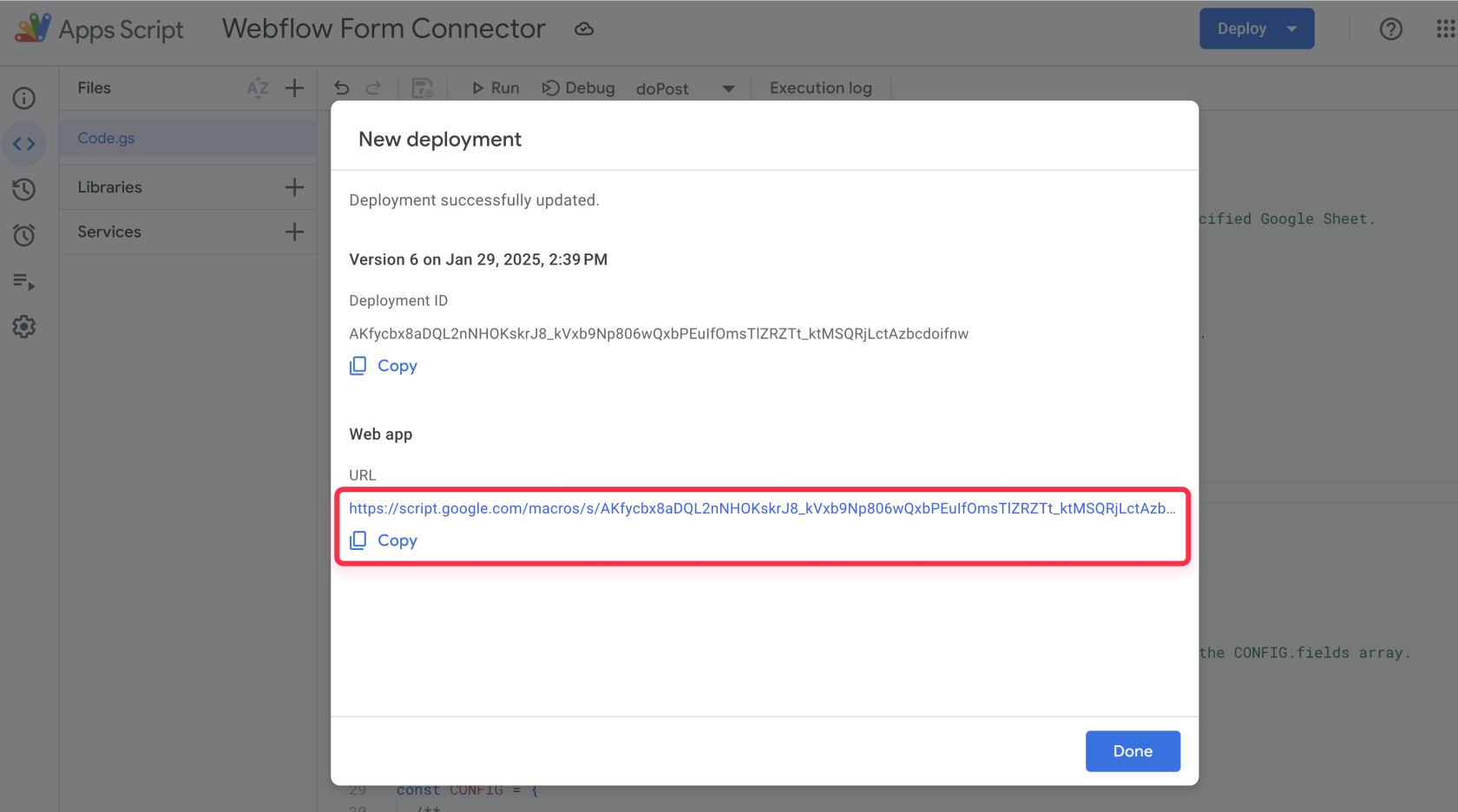This screenshot has width=1458, height=812.
Task: Open the Editor code icon in sidebar
Action: pyautogui.click(x=24, y=144)
